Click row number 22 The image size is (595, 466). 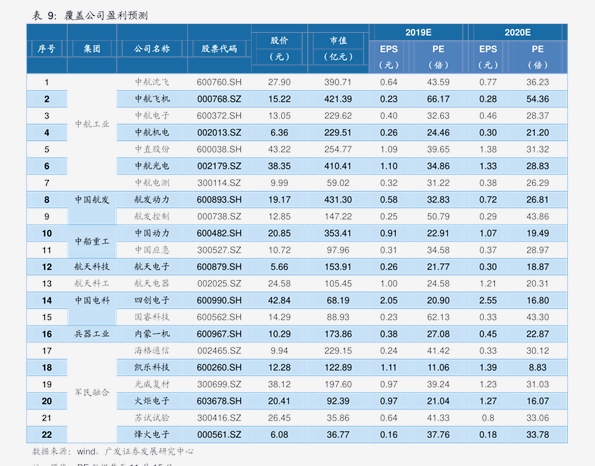coord(46,435)
